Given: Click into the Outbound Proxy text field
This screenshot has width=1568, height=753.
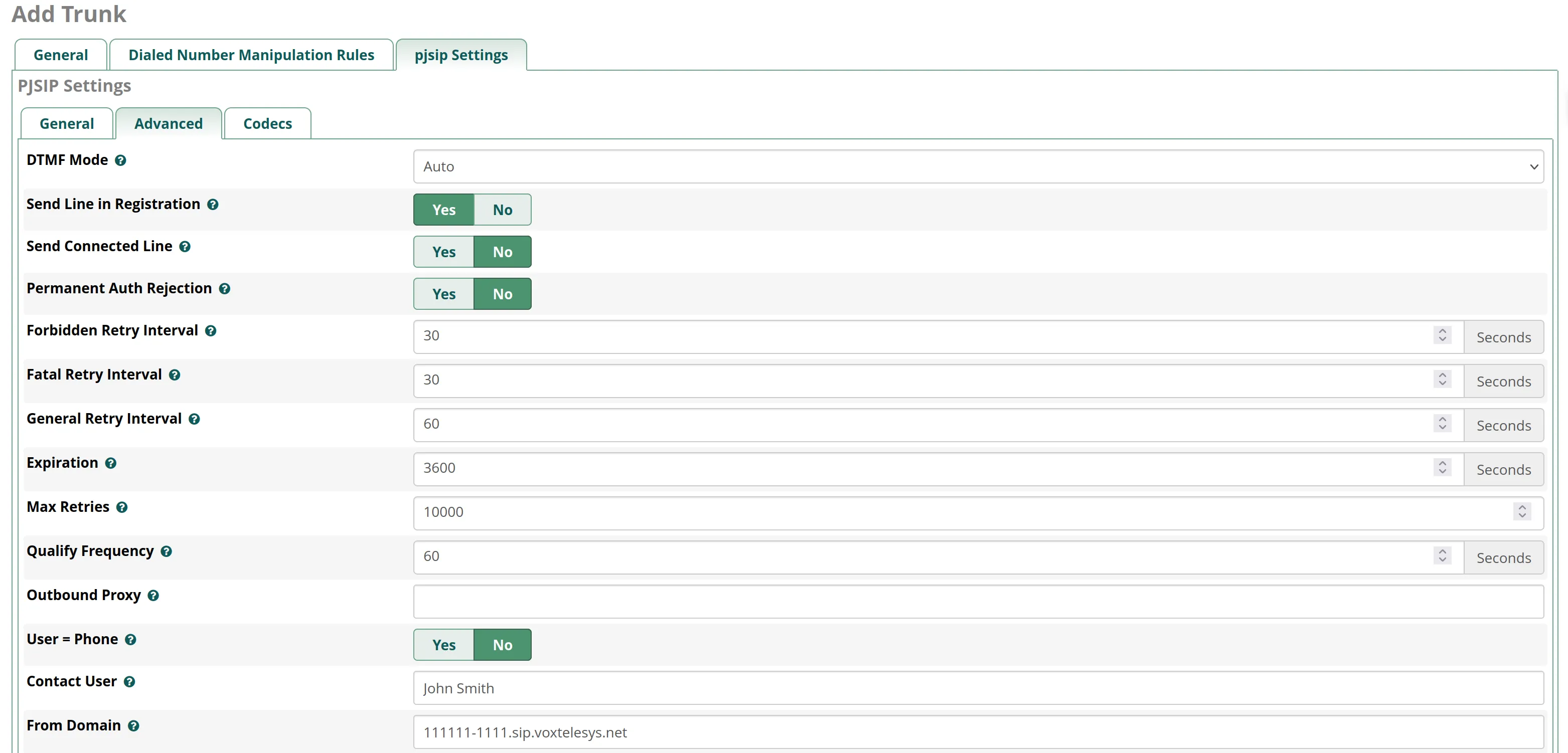Looking at the screenshot, I should [978, 602].
